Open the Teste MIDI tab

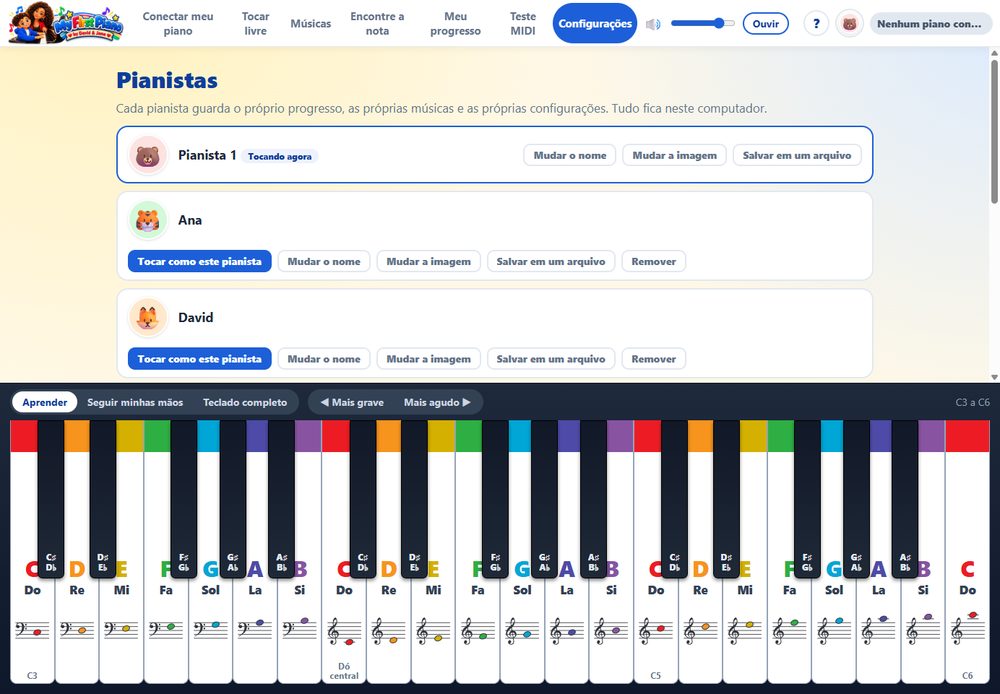(523, 24)
